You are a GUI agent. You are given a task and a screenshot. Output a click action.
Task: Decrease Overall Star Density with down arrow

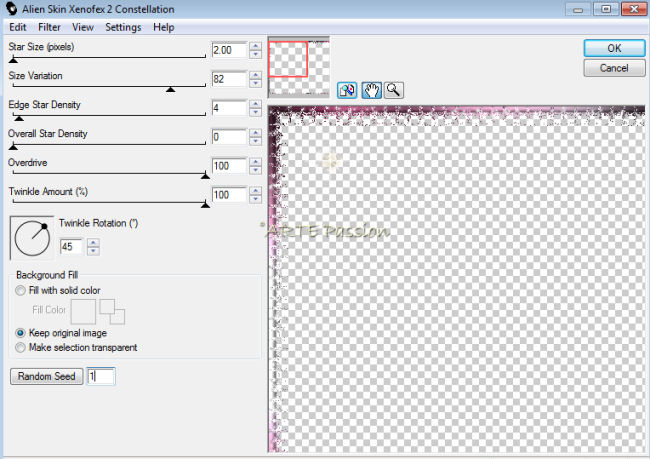click(256, 141)
